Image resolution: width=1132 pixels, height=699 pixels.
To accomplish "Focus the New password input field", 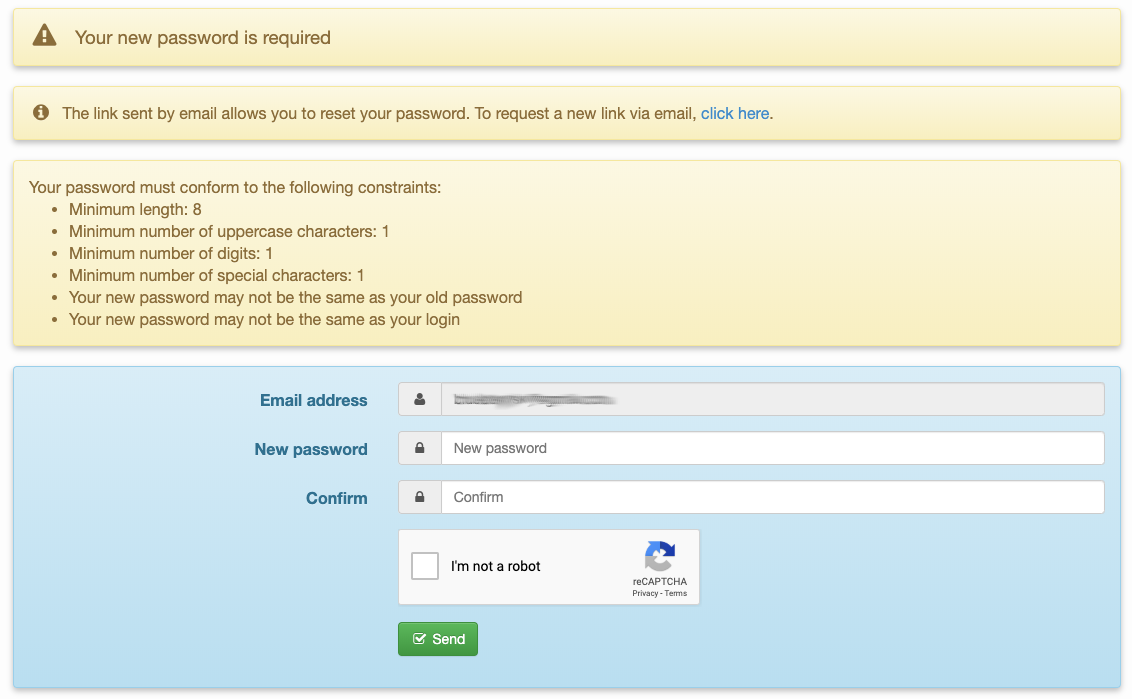I will [772, 448].
